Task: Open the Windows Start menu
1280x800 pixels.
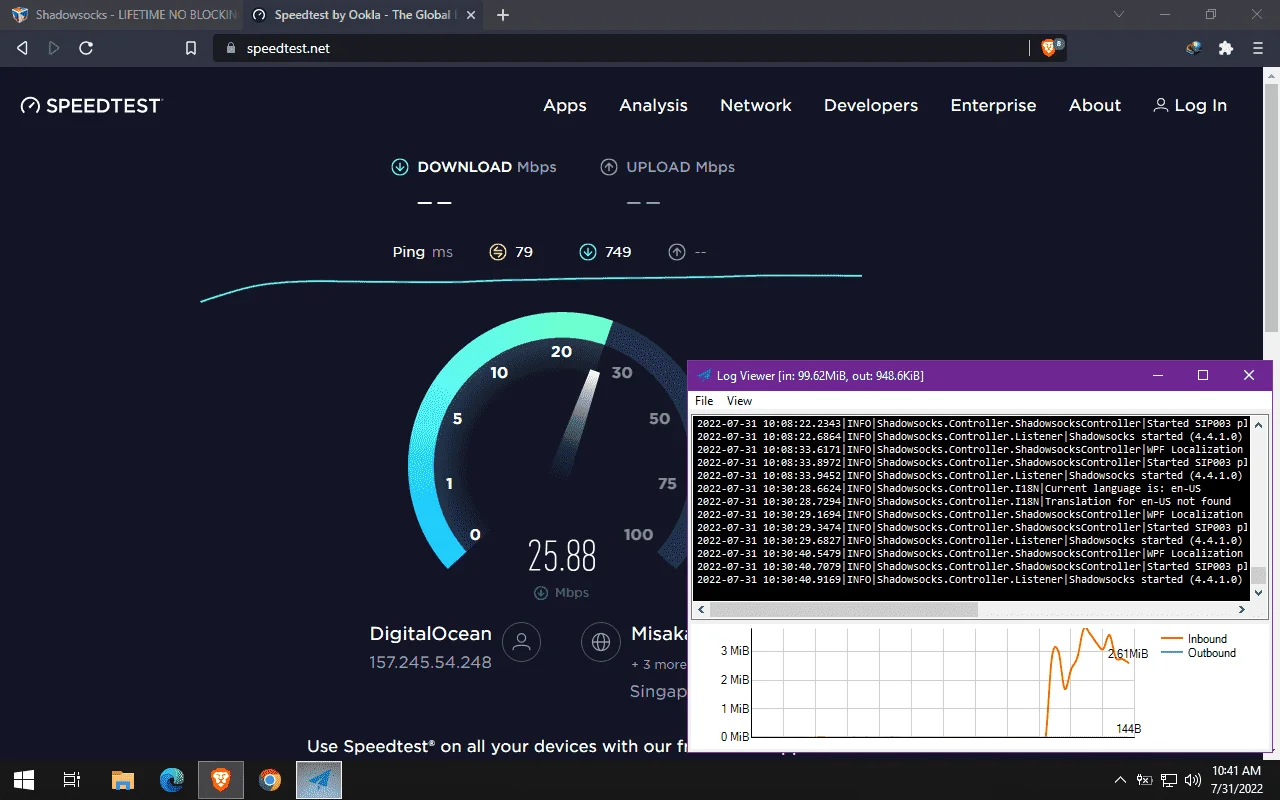Action: [24, 780]
